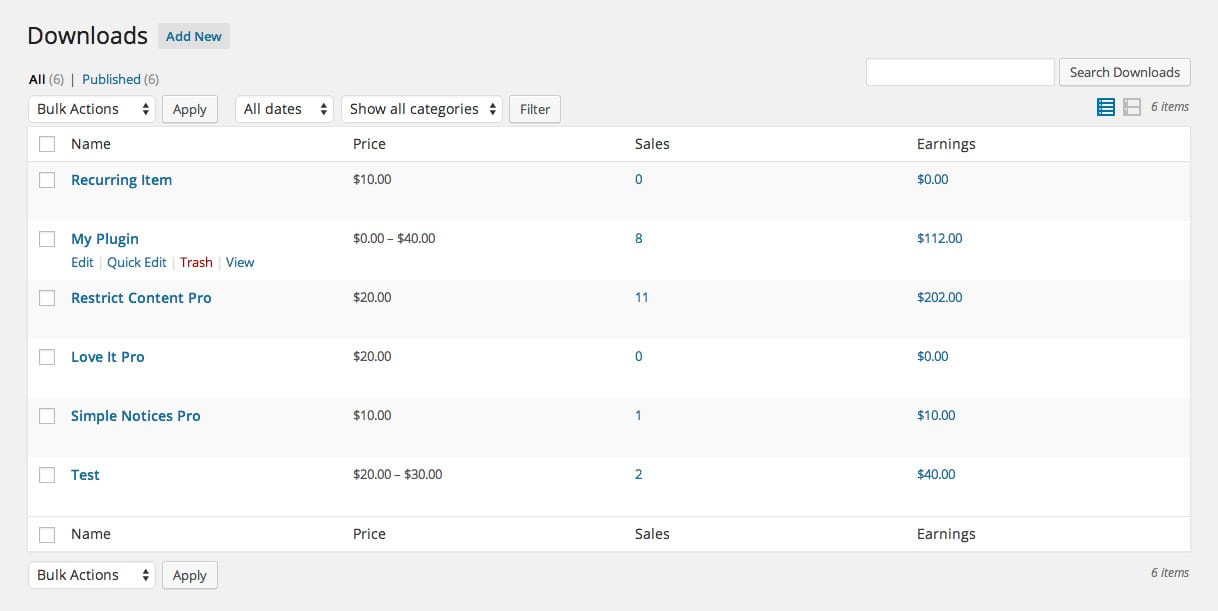This screenshot has width=1218, height=611.
Task: Show the Published downloads filter
Action: point(111,79)
